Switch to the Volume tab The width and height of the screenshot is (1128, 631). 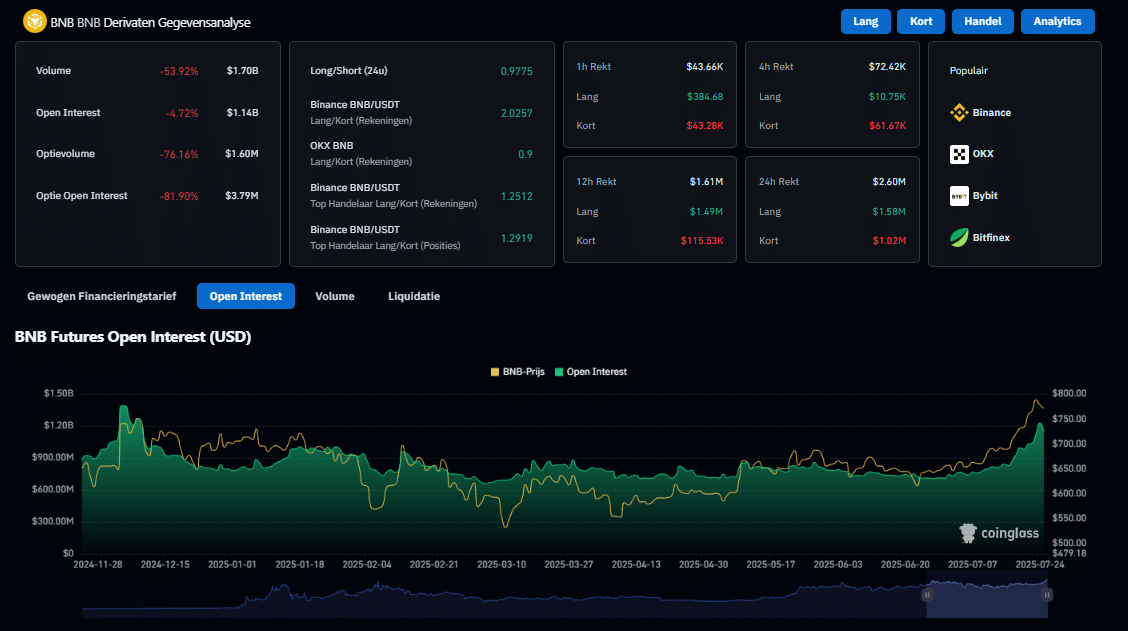pyautogui.click(x=335, y=296)
